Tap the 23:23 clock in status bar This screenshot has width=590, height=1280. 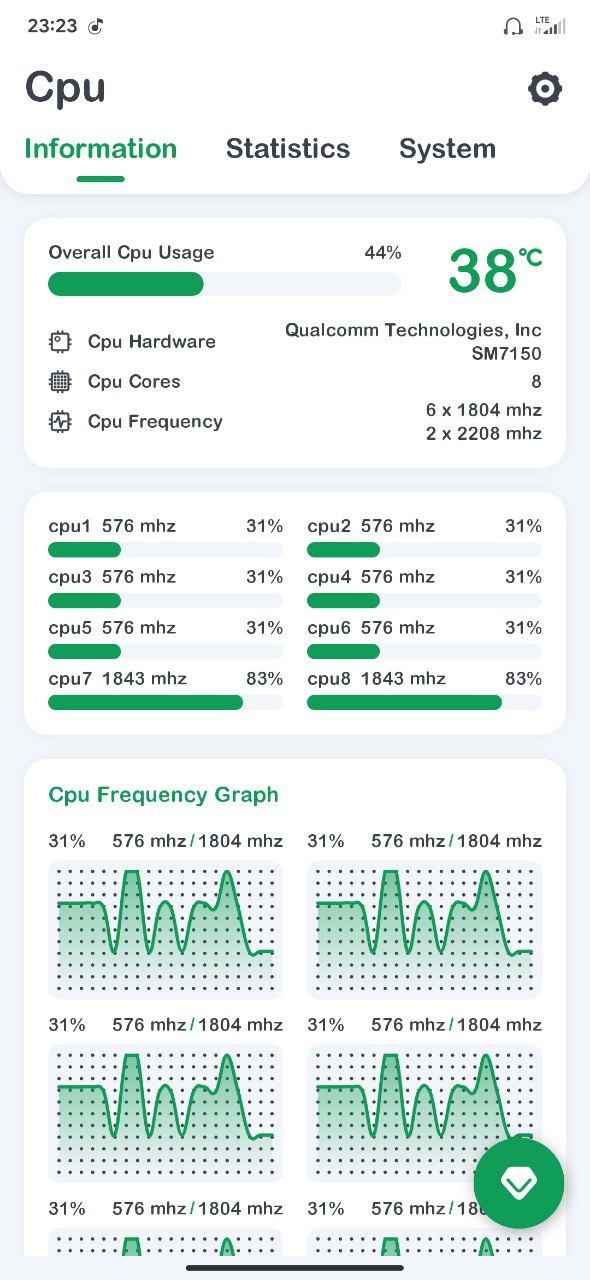52,27
